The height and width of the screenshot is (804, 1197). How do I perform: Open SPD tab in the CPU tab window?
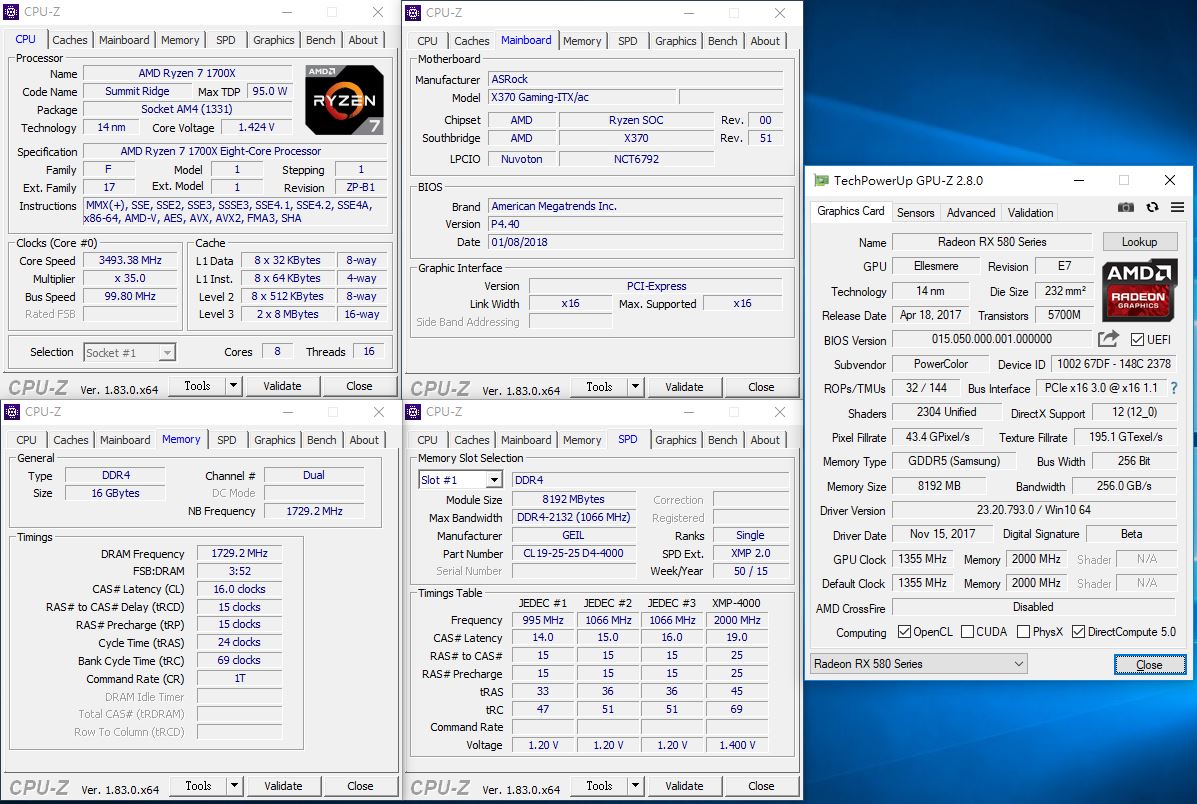point(226,40)
